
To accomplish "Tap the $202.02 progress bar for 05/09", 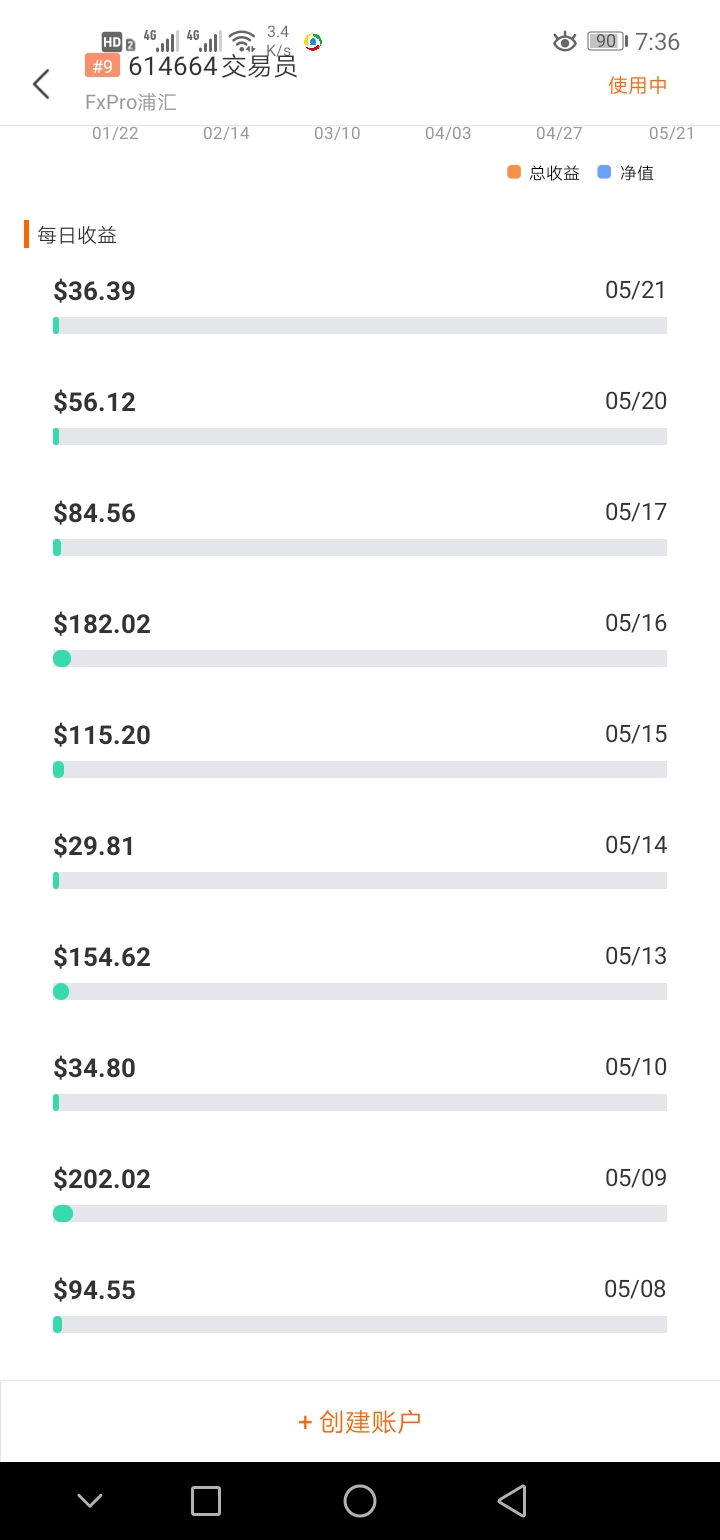I will [360, 1213].
